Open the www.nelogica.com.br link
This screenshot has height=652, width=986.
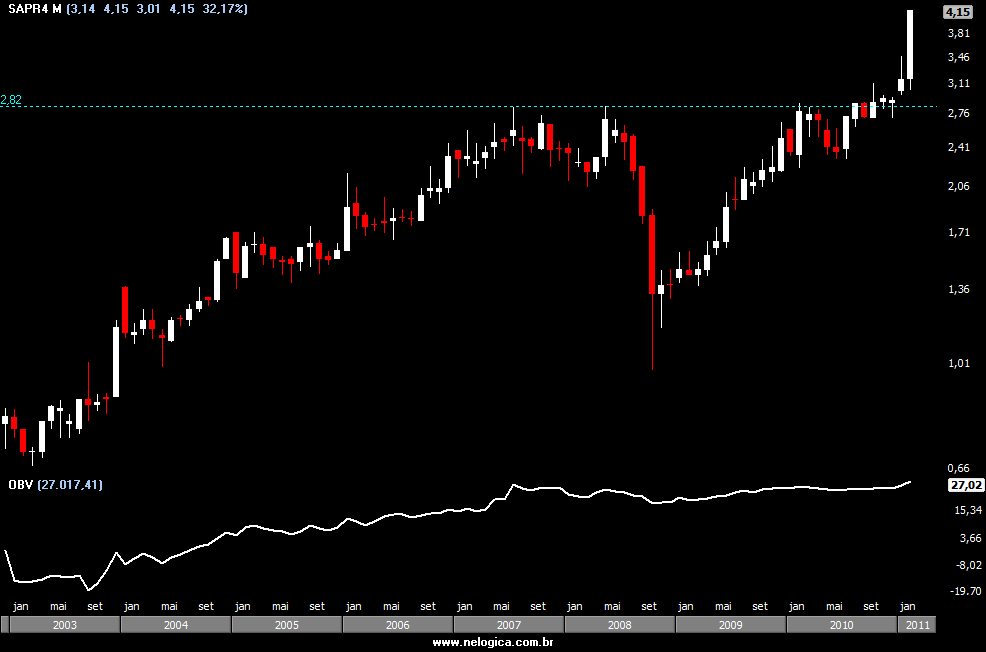pyautogui.click(x=493, y=643)
